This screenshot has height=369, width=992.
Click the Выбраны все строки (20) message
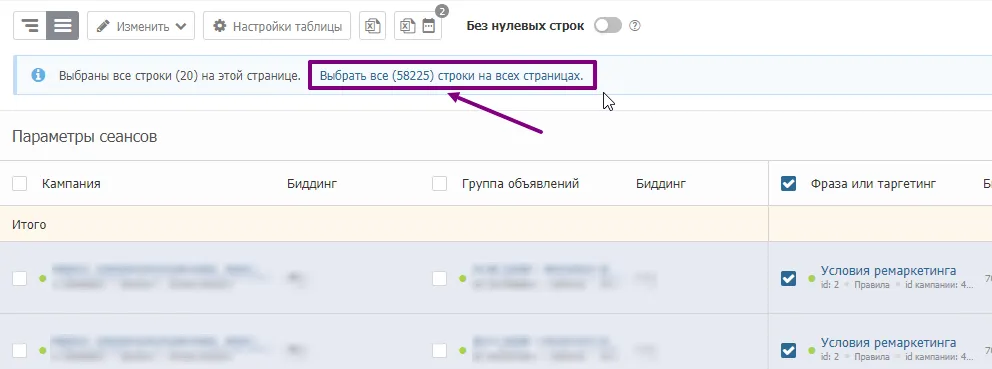coord(180,76)
